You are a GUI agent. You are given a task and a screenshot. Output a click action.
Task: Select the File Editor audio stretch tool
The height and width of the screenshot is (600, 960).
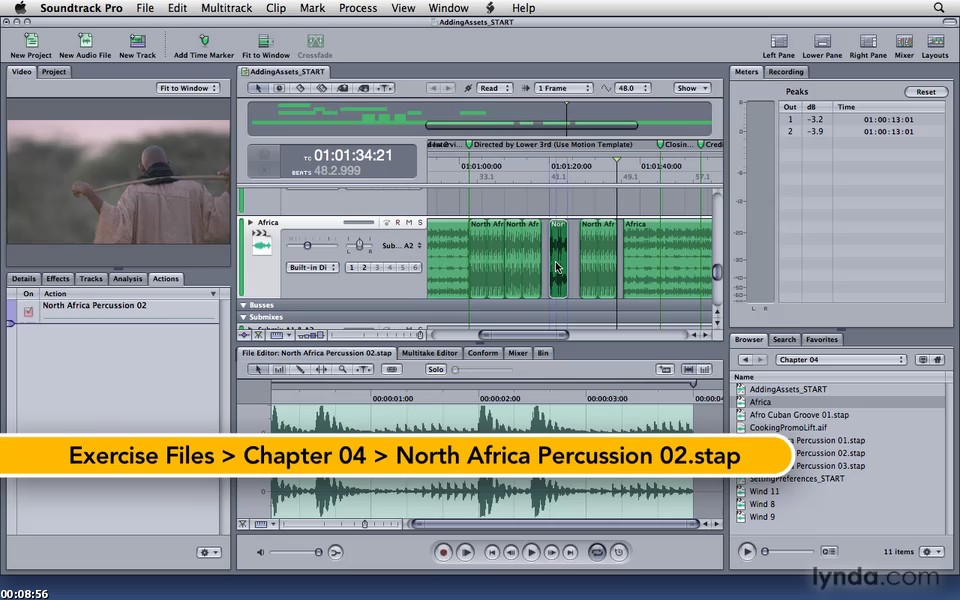(x=321, y=369)
